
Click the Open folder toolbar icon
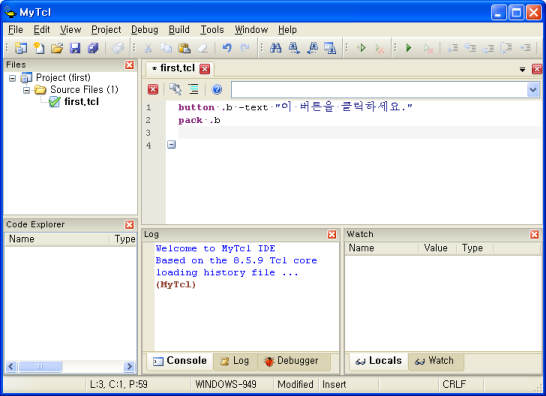(57, 48)
